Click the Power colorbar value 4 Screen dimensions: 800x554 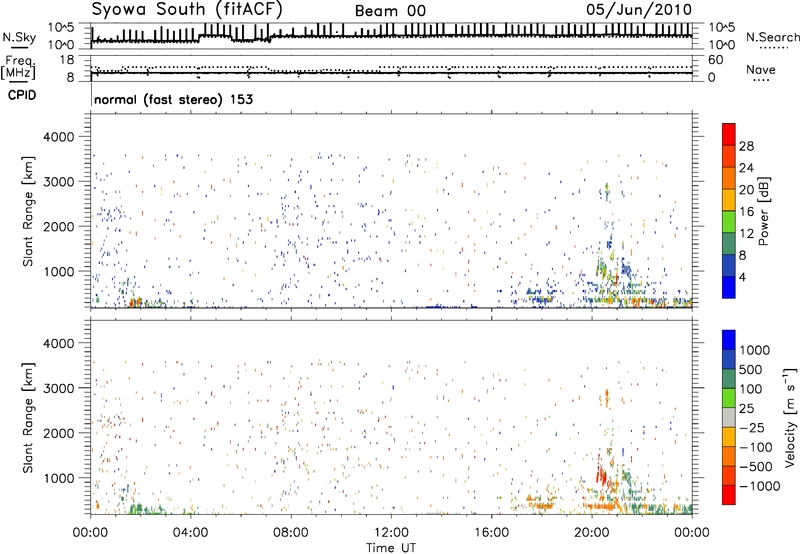[742, 278]
